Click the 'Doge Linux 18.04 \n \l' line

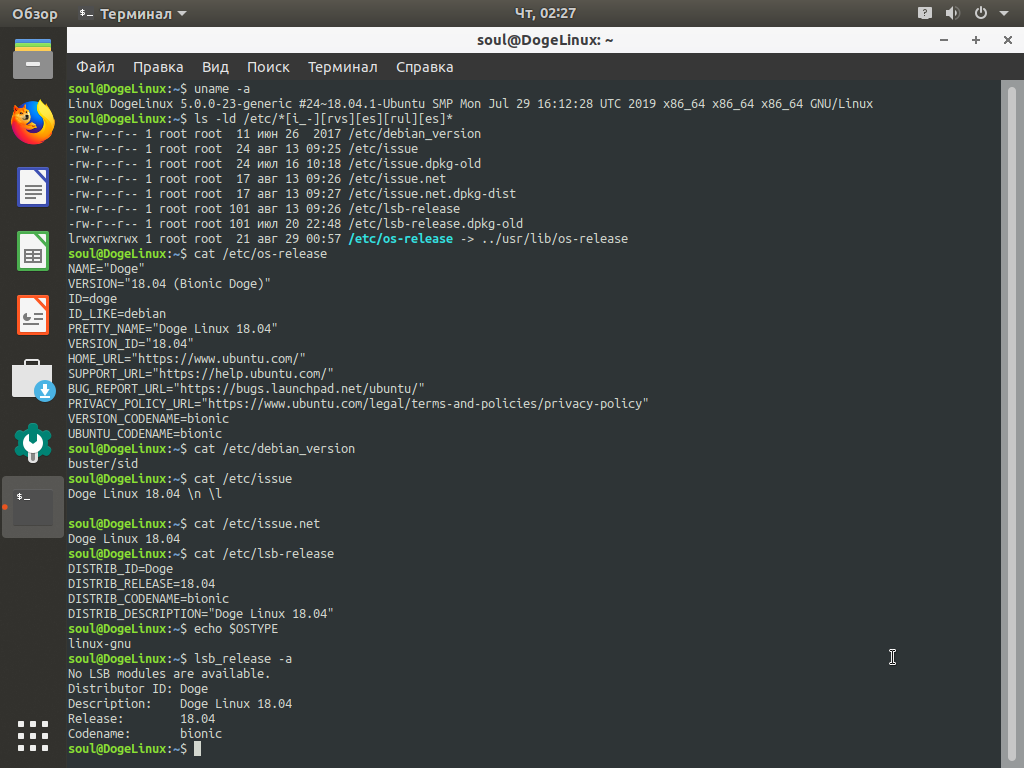click(x=145, y=494)
